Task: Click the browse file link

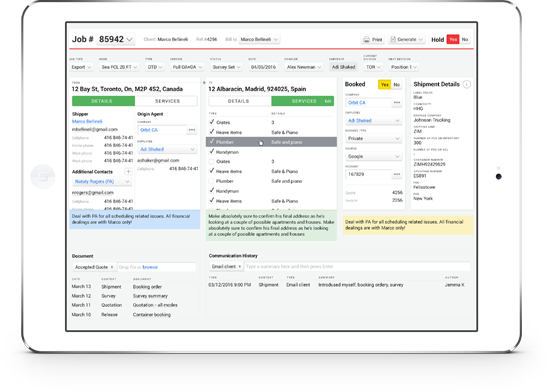Action: [x=150, y=267]
